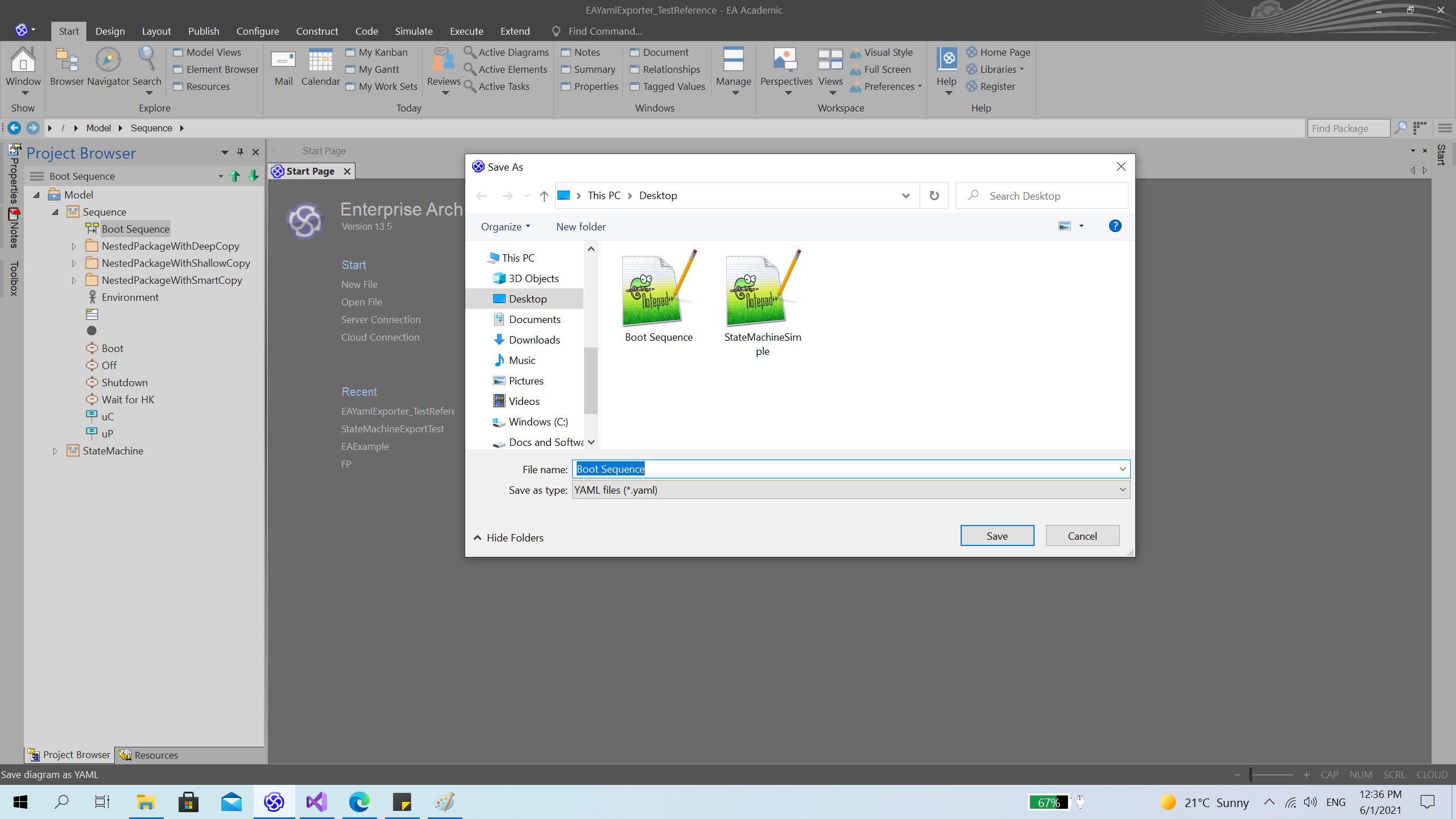This screenshot has height=819, width=1456.
Task: Open the File name history dropdown
Action: tap(1122, 469)
